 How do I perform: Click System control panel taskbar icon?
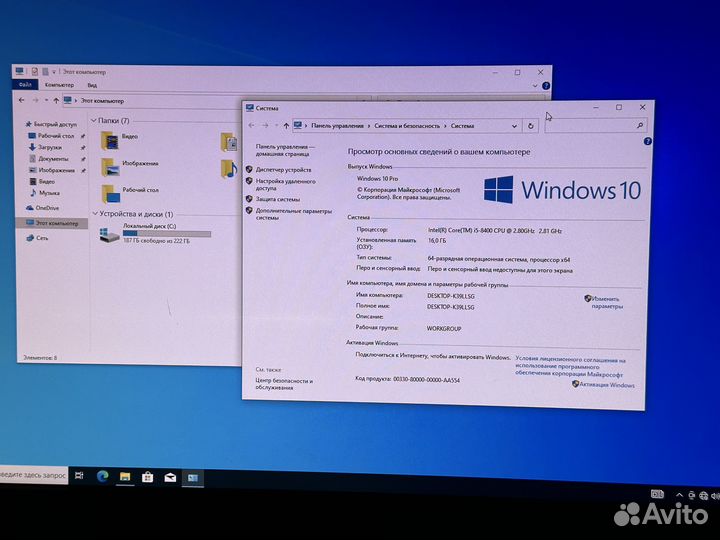(x=193, y=478)
